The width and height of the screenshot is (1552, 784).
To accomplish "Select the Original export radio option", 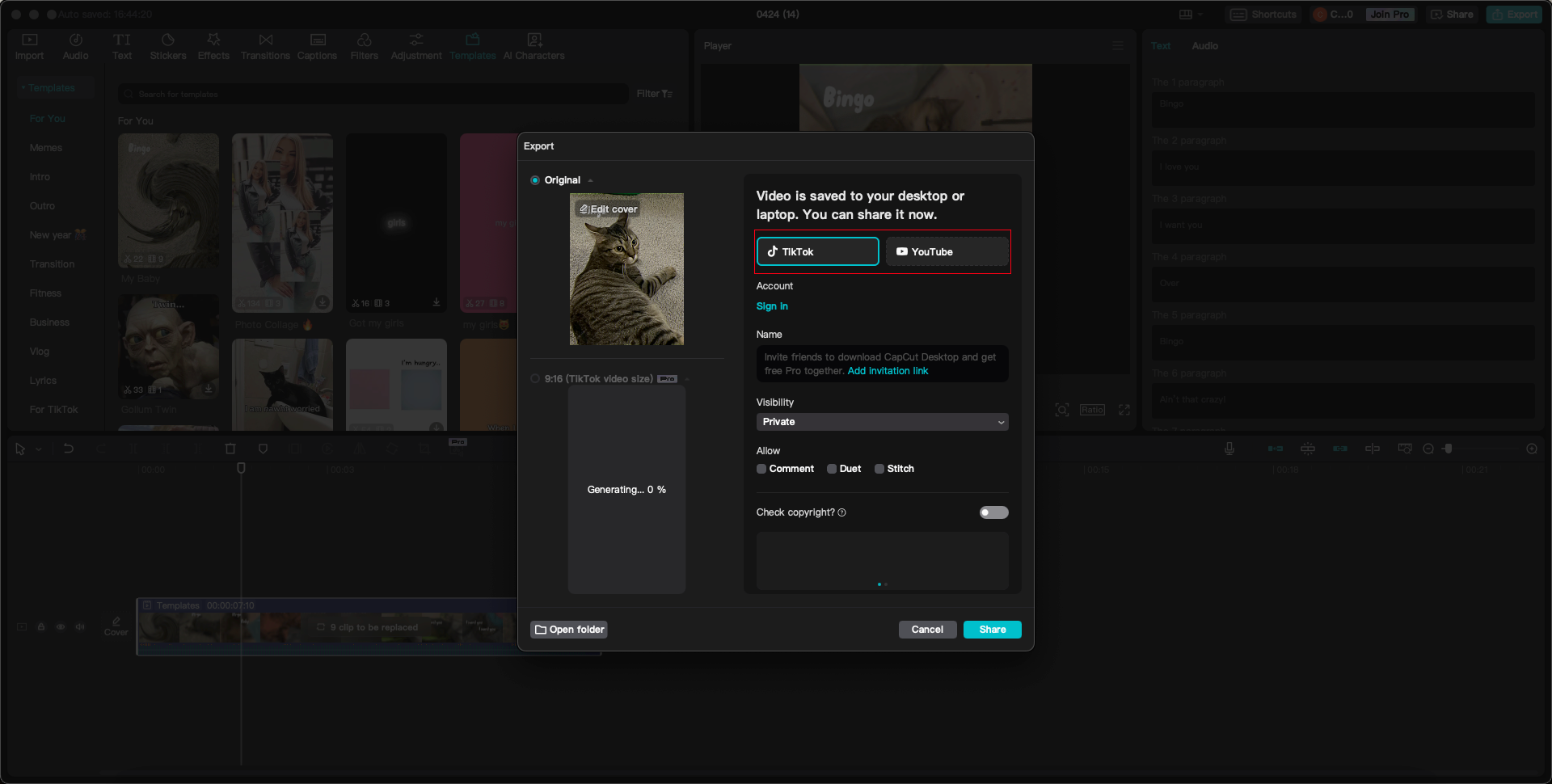I will click(535, 180).
